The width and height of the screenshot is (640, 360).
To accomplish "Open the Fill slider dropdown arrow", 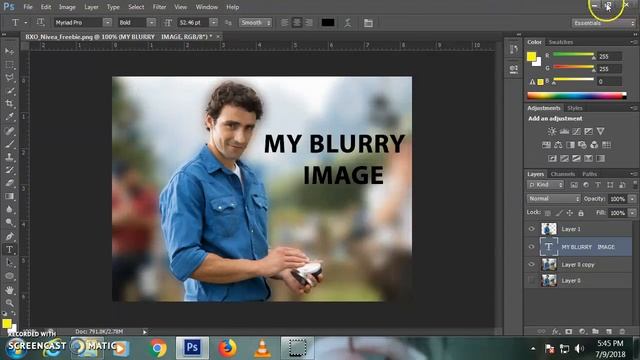I will coord(632,213).
